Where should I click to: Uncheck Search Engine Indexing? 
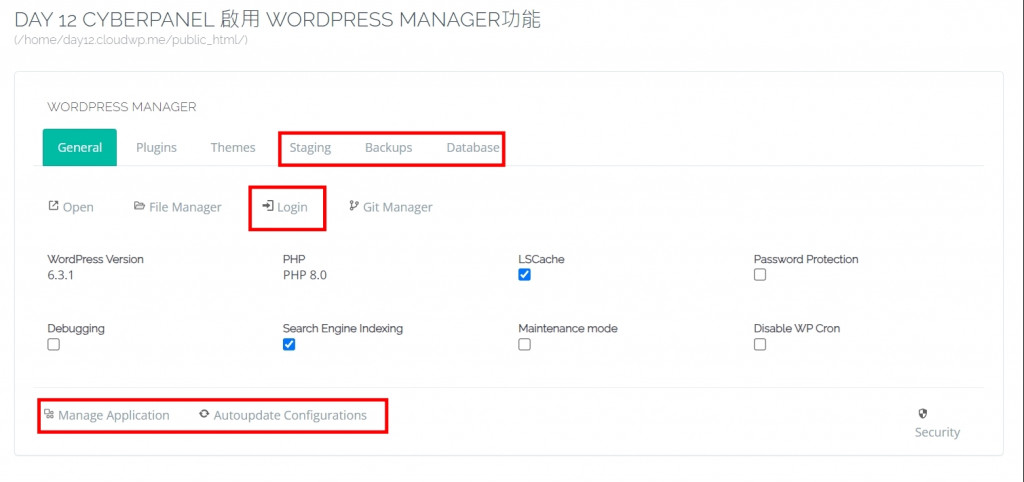[289, 344]
